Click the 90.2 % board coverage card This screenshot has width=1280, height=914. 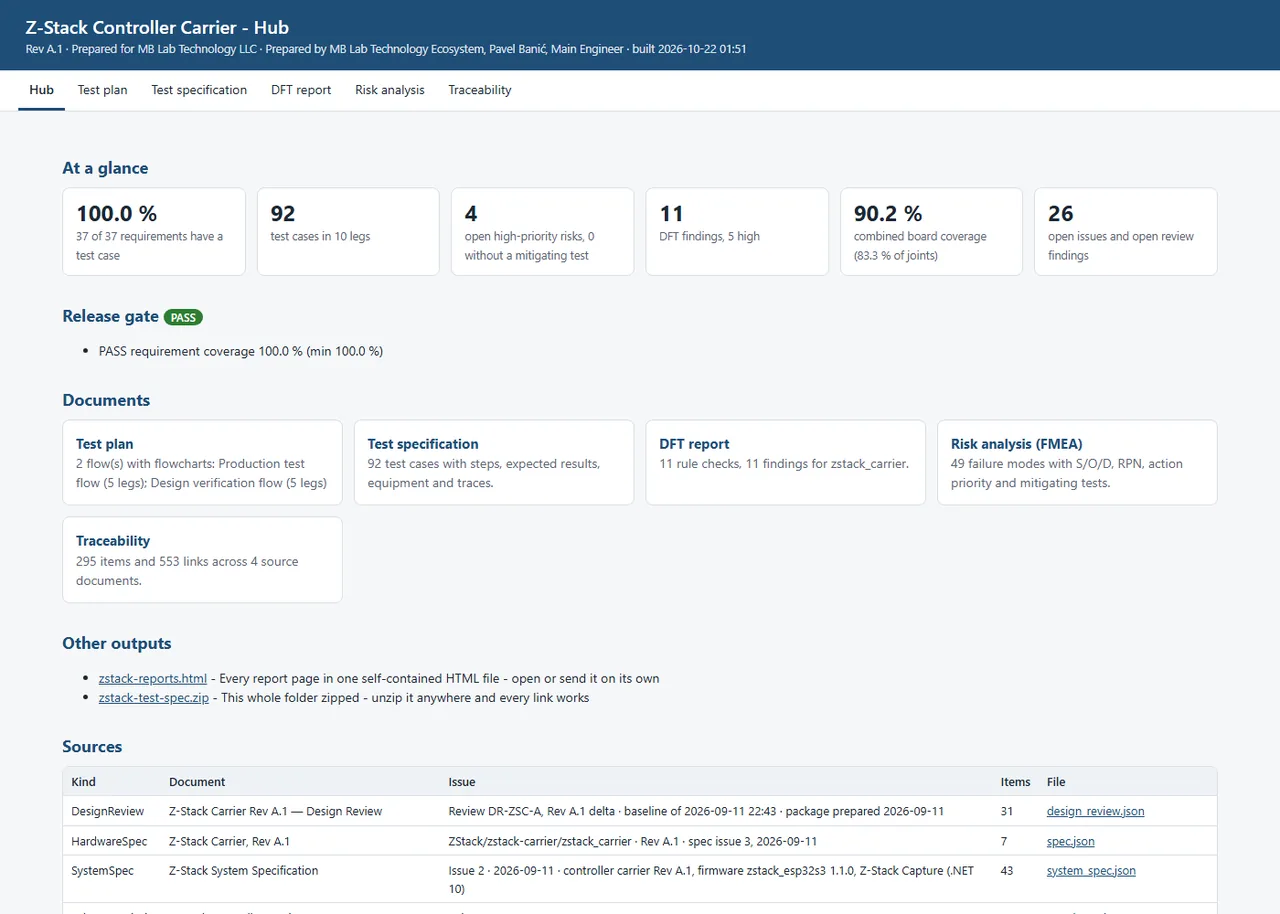(x=931, y=231)
